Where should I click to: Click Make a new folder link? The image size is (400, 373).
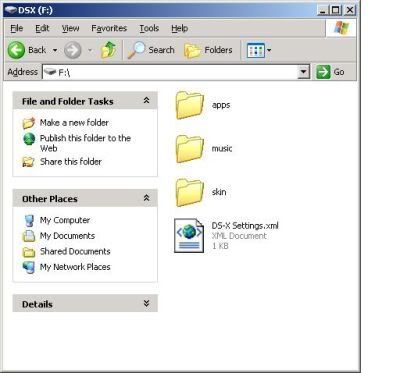[x=74, y=123]
